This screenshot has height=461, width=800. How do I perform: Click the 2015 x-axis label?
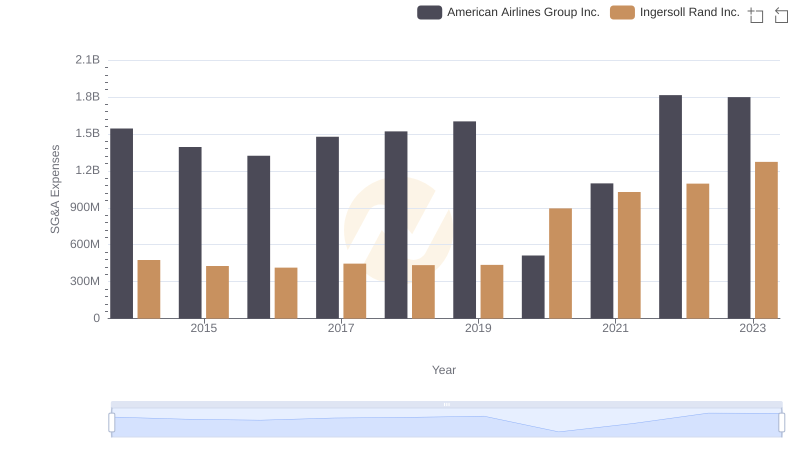[204, 328]
